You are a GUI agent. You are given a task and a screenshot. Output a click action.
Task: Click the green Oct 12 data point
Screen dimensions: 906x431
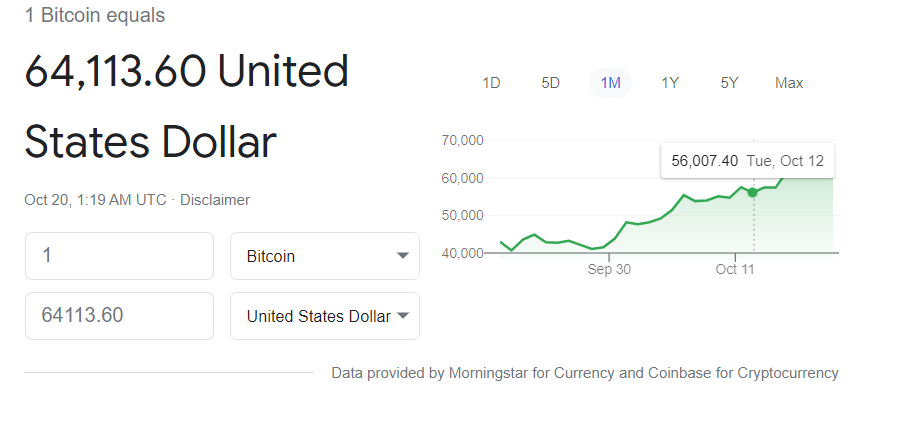point(752,192)
